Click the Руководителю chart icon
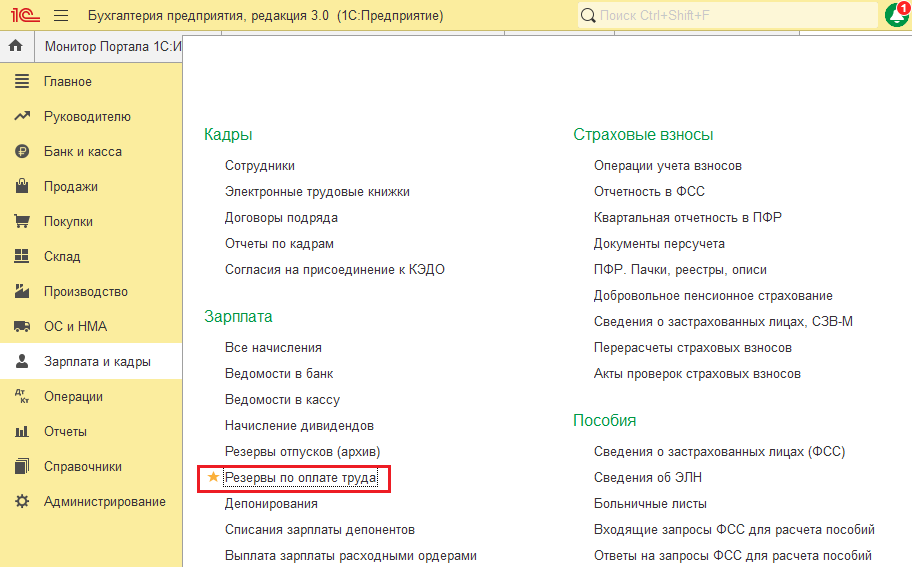The width and height of the screenshot is (912, 567). tap(22, 116)
